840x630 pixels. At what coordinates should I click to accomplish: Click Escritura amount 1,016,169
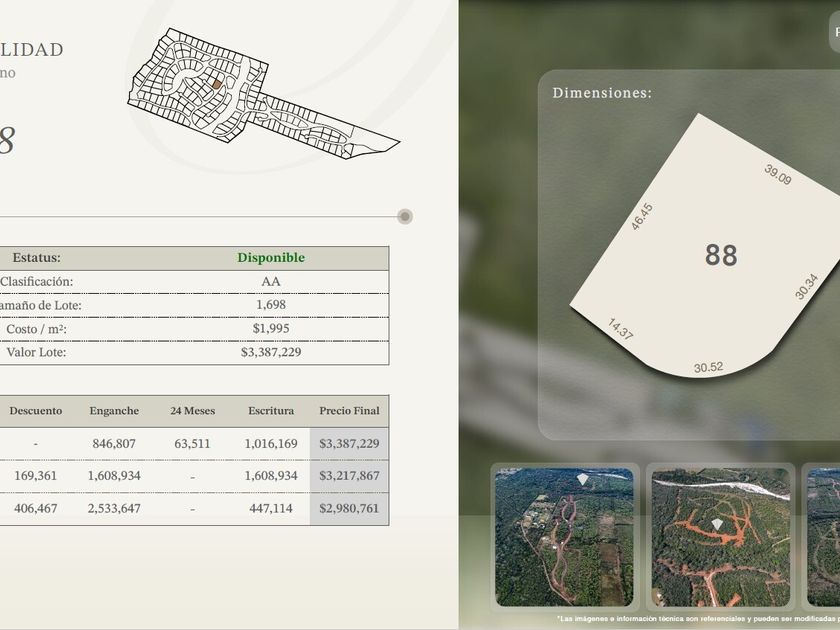tap(271, 444)
